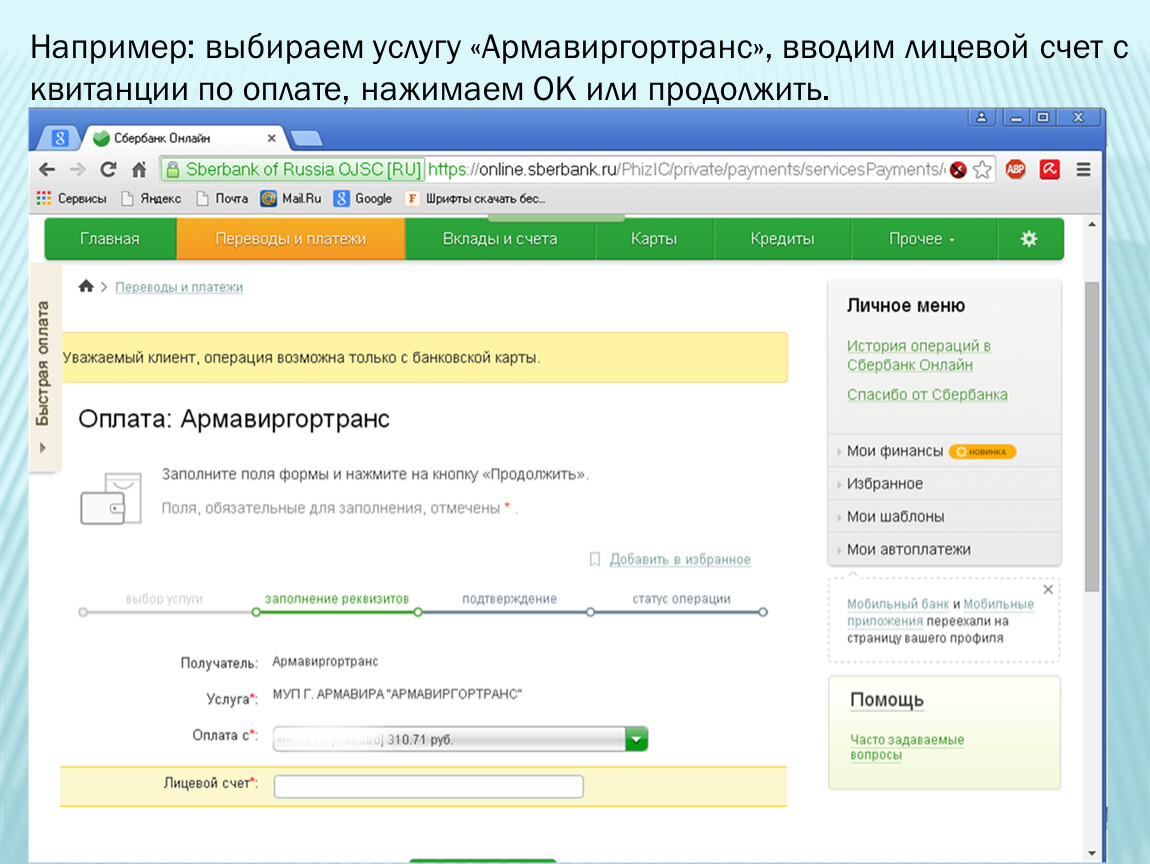Expand the Быстрая оплата side panel
This screenshot has height=864, width=1150.
point(43,367)
